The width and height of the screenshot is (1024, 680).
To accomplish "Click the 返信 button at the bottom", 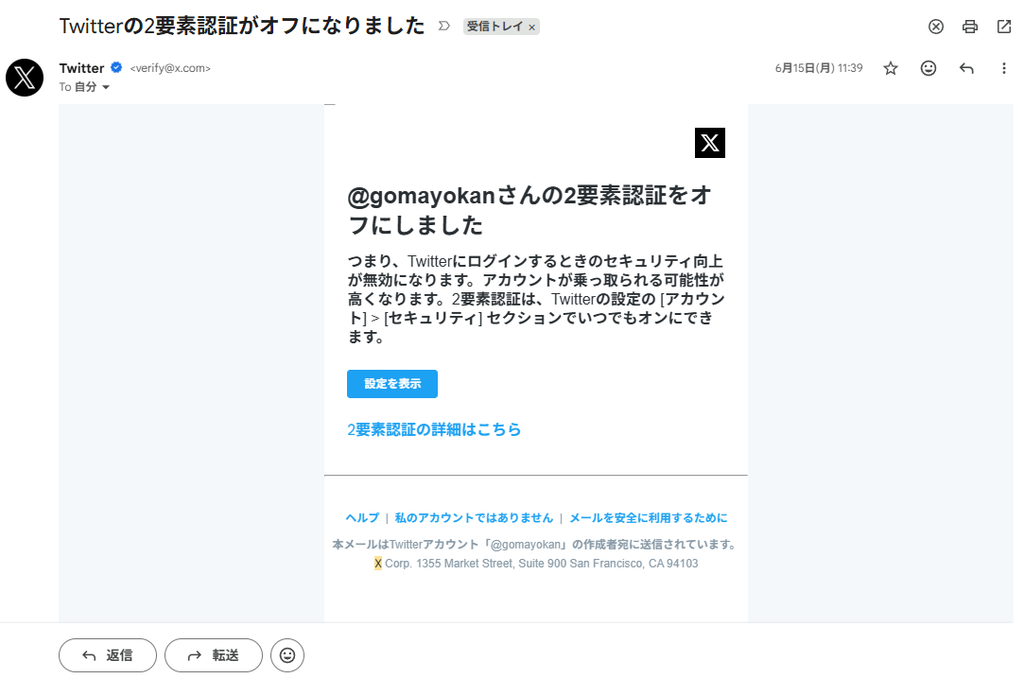I will click(108, 655).
